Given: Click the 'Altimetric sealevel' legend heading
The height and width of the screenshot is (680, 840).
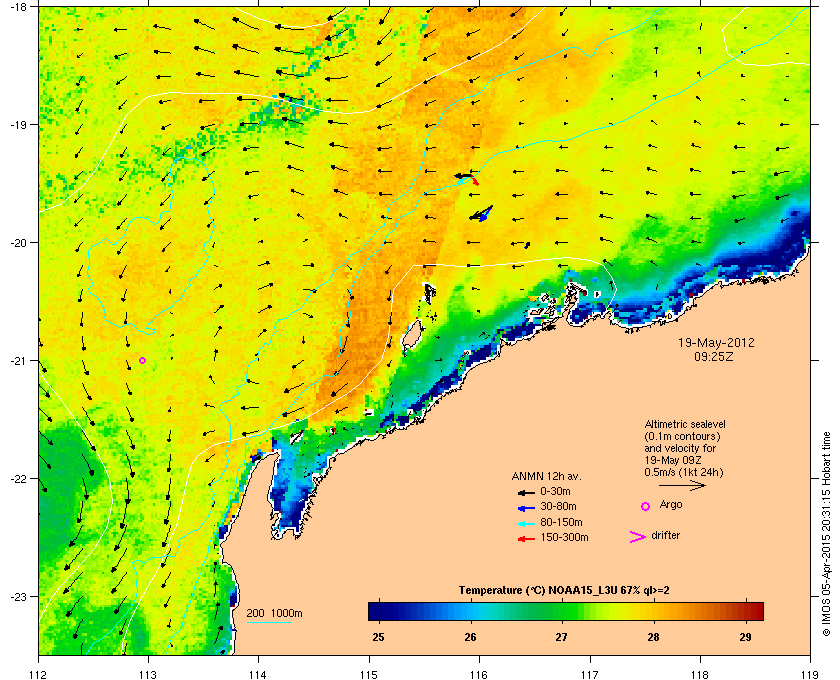Looking at the screenshot, I should click(x=685, y=424).
